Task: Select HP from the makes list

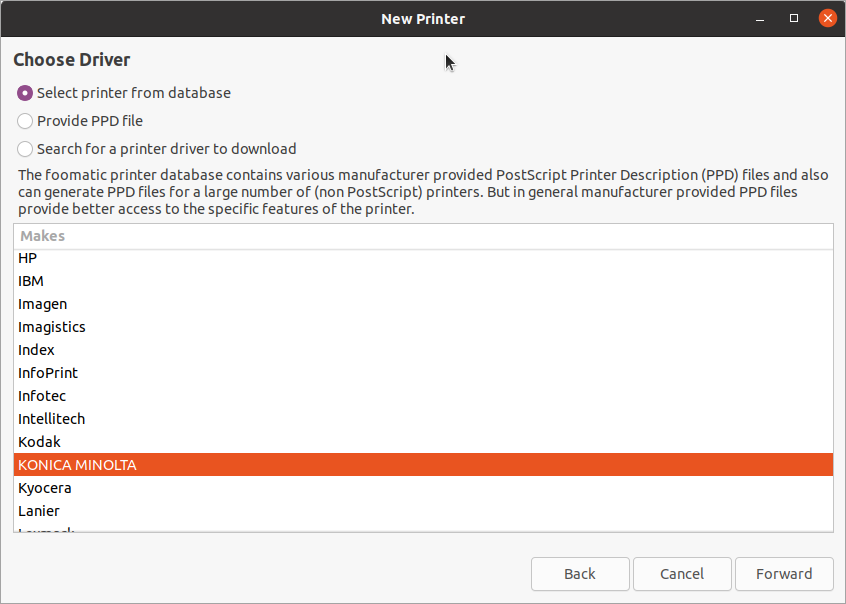Action: tap(28, 258)
